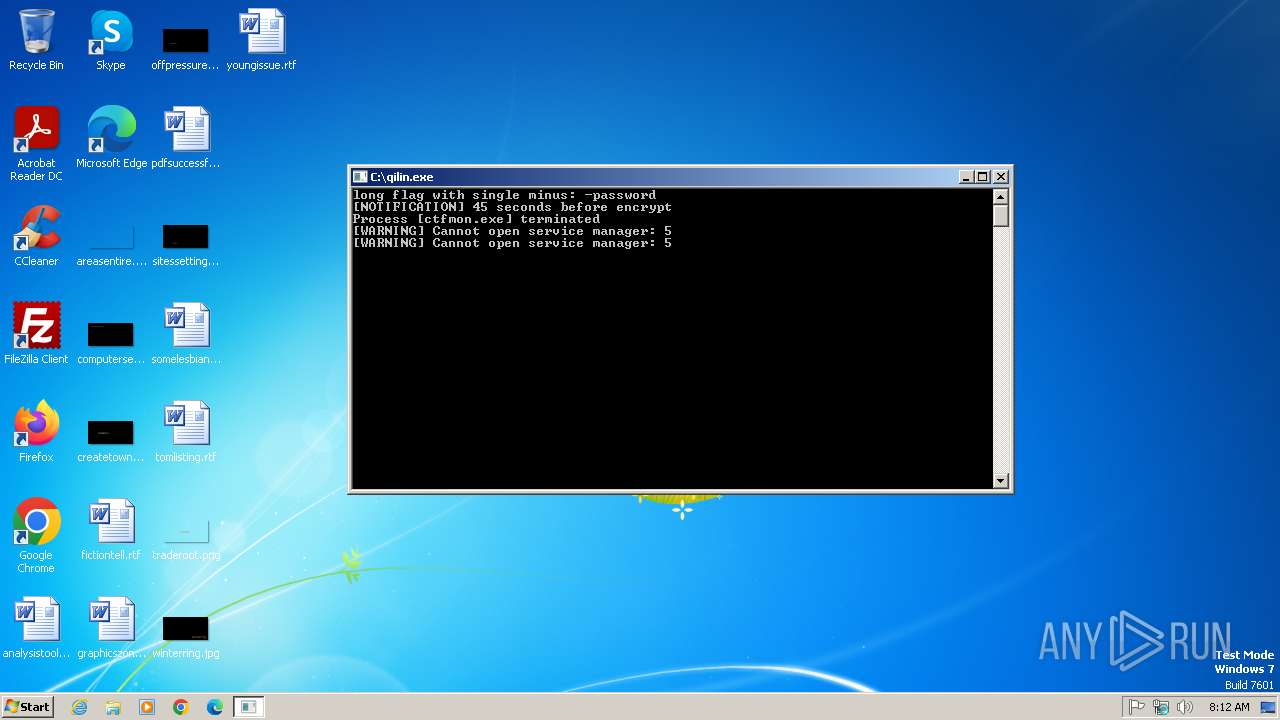Open Microsoft Edge desktop shortcut
Viewport: 1280px width, 720px height.
tap(111, 138)
